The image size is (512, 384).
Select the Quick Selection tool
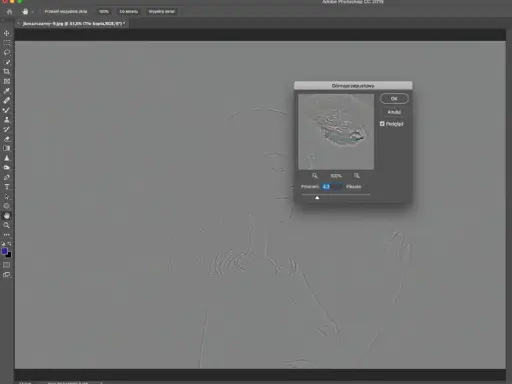click(x=7, y=62)
